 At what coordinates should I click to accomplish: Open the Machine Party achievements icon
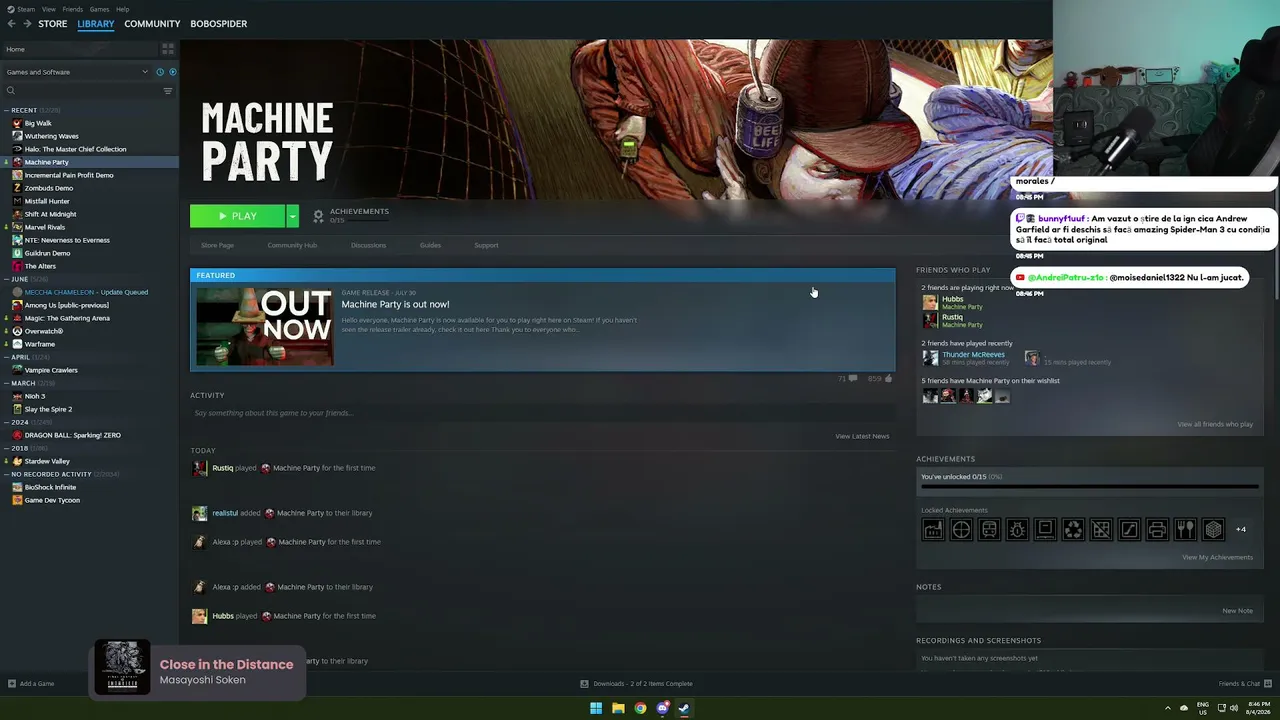[318, 215]
